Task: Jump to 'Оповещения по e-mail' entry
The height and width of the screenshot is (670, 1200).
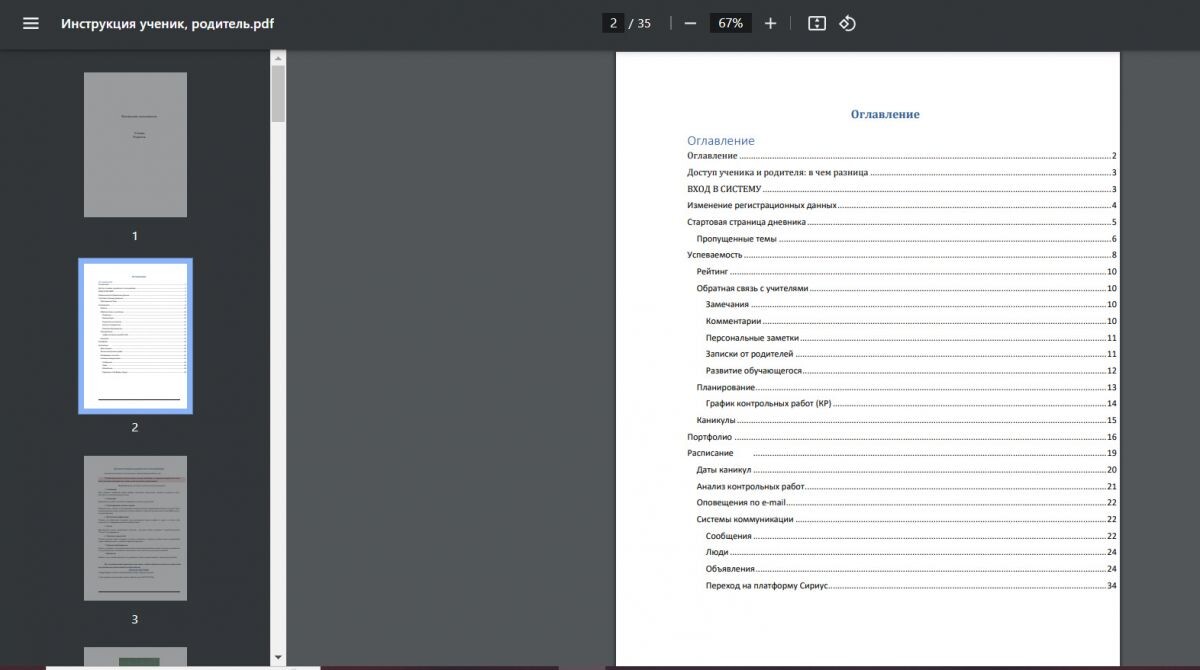Action: (906, 502)
